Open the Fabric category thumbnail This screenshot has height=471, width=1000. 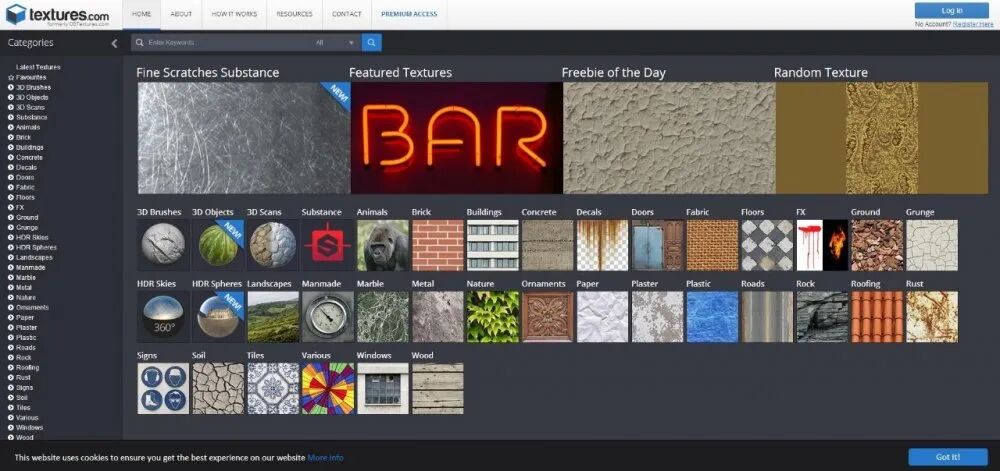pyautogui.click(x=712, y=245)
